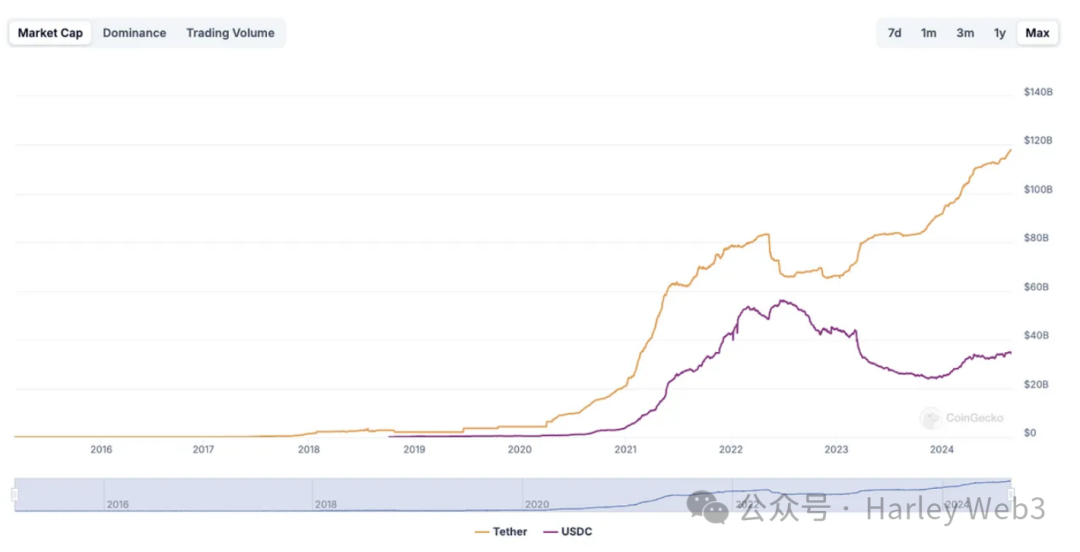Choose the 1m time range
This screenshot has width=1080, height=552.
929,33
